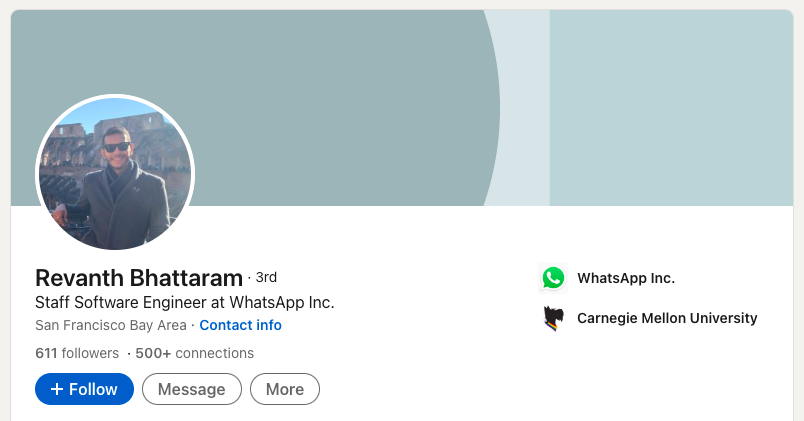Open the profile photo of Revanth
804x421 pixels.
tap(115, 173)
